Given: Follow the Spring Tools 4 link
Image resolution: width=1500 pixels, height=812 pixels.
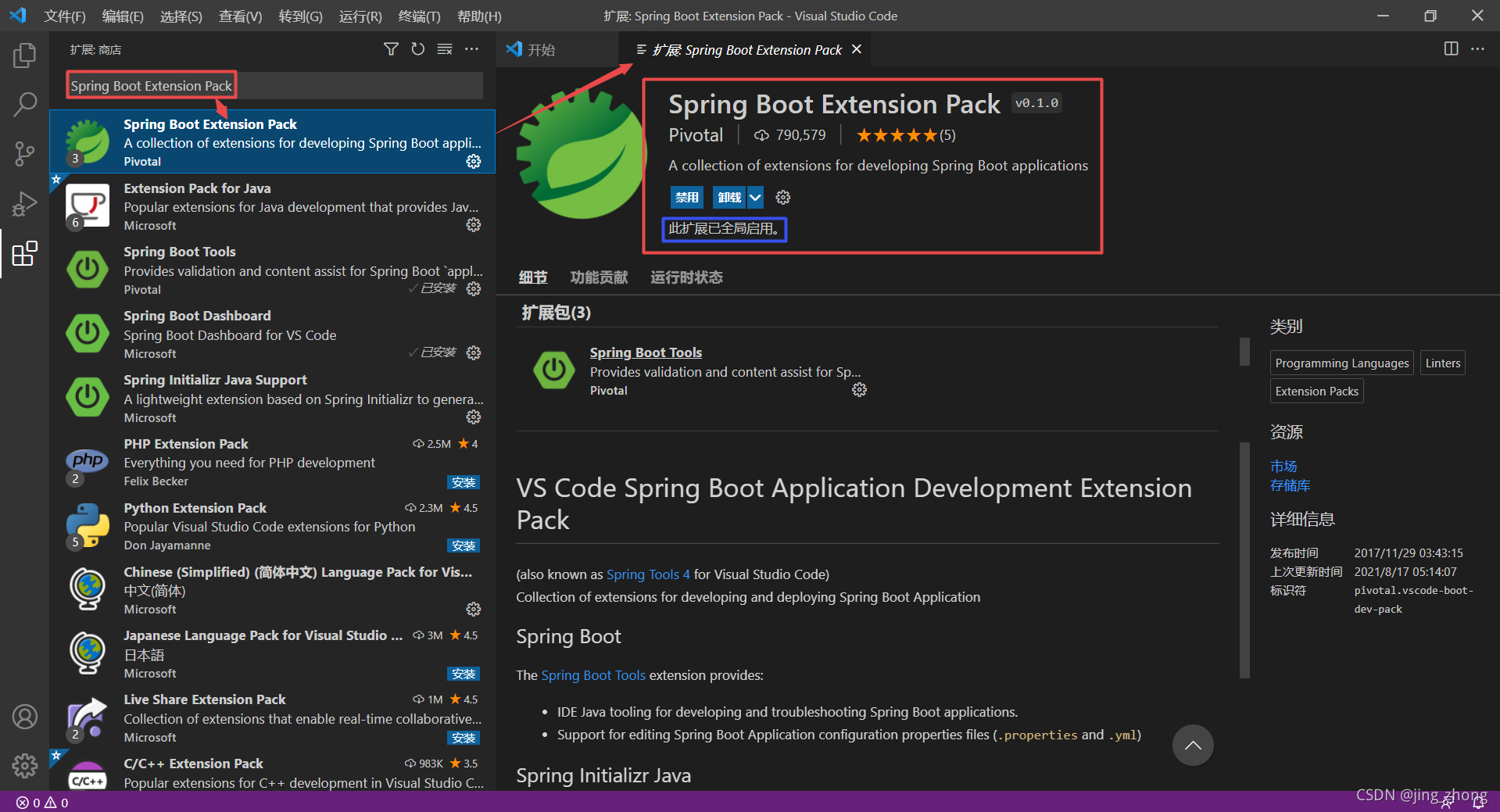Looking at the screenshot, I should click(x=648, y=574).
